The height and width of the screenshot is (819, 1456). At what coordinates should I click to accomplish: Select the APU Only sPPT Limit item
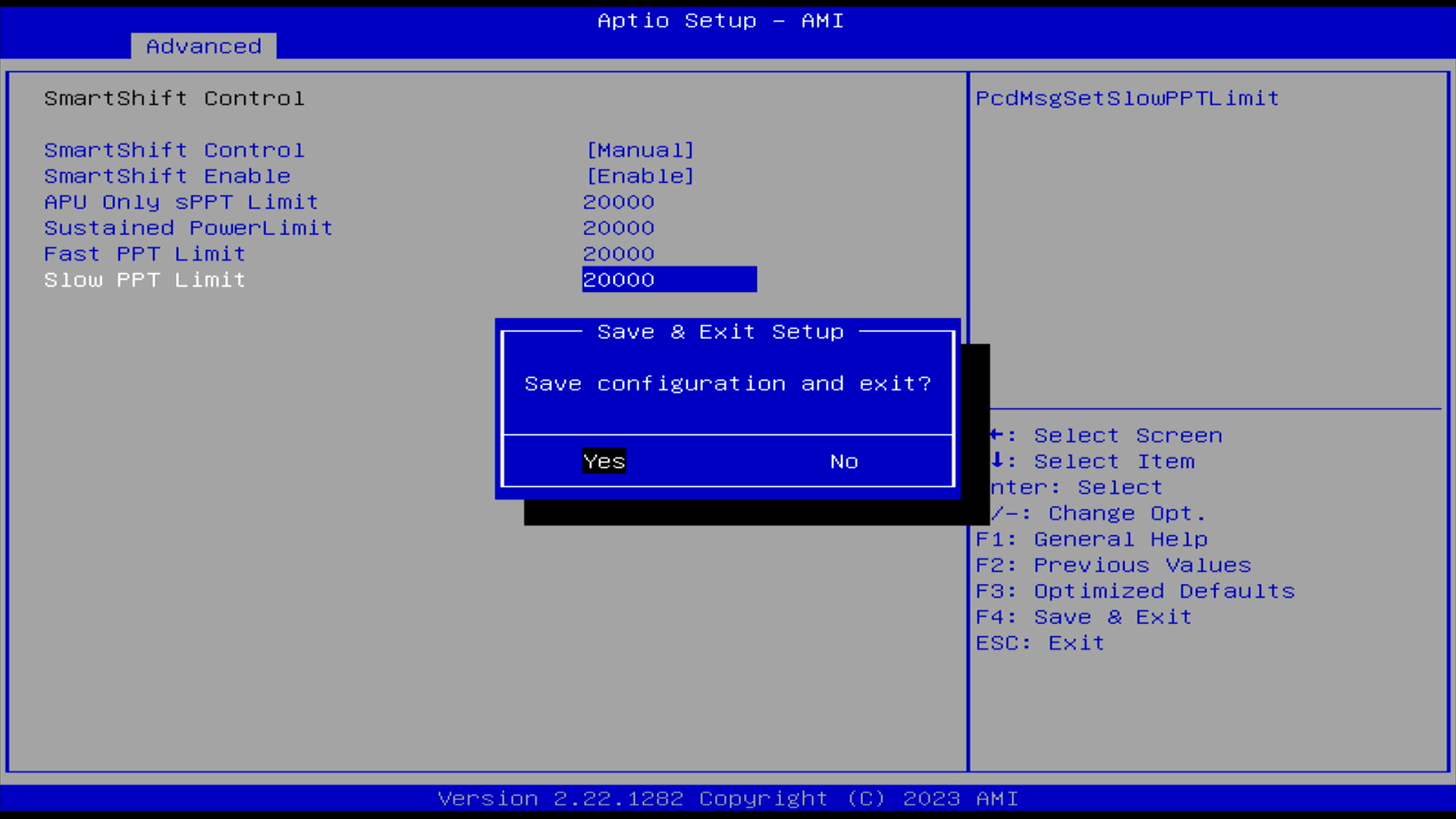181,202
